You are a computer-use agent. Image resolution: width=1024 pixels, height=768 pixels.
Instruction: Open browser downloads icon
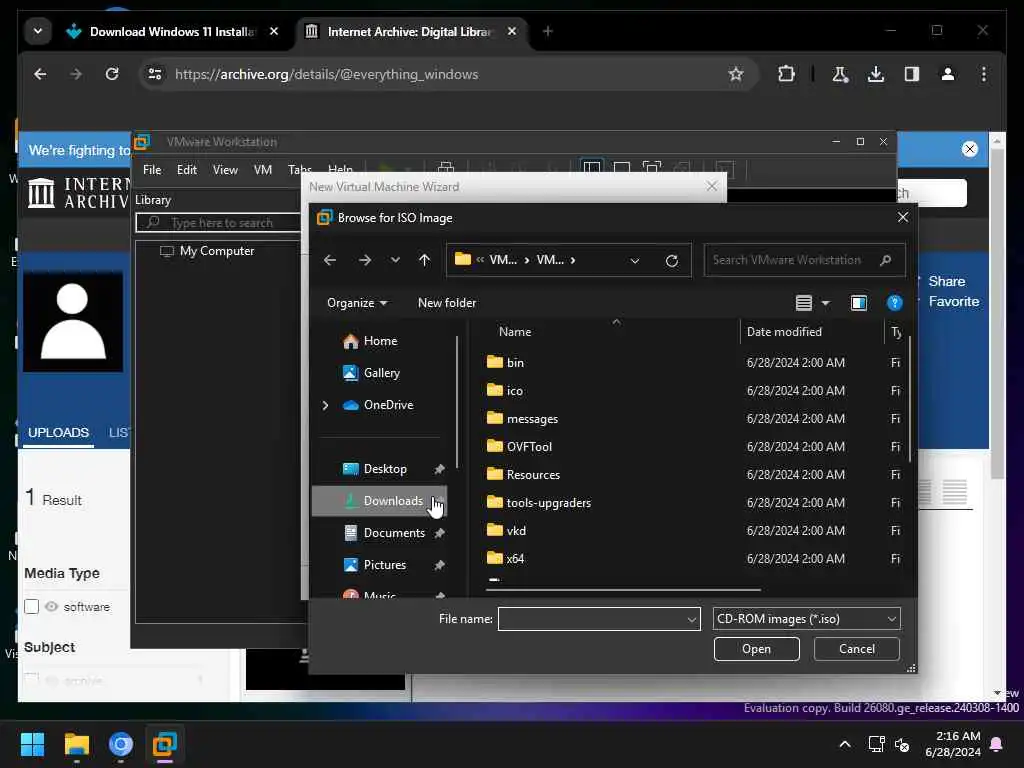876,74
